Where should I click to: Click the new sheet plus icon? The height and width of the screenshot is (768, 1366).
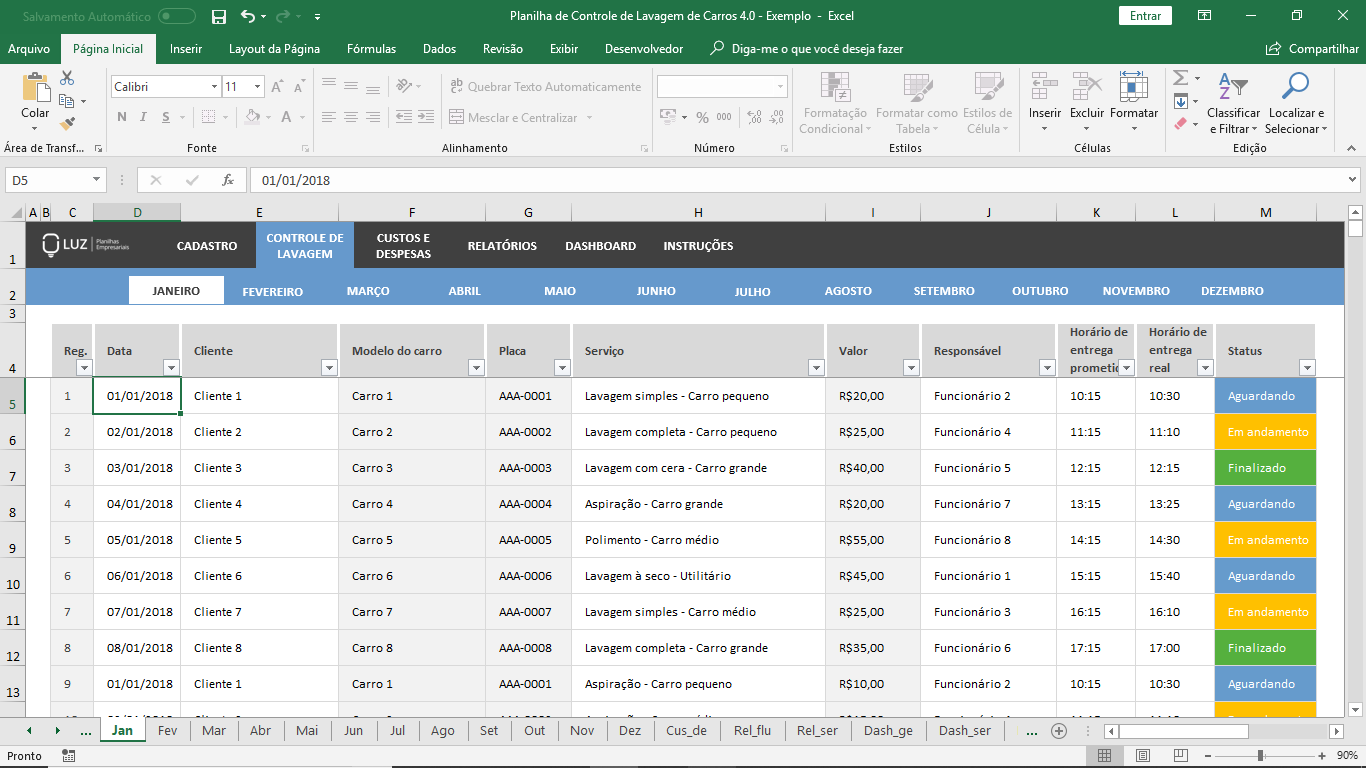coord(1059,731)
